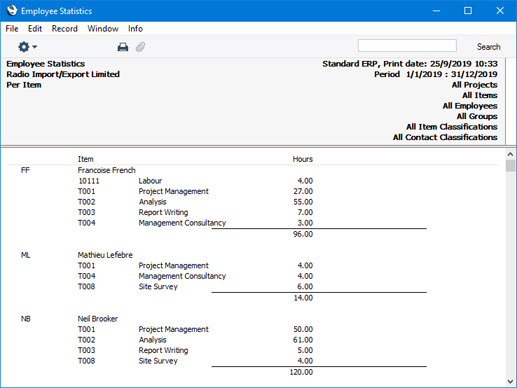Minimize the Employee Statistics window
The width and height of the screenshot is (517, 388).
click(436, 11)
